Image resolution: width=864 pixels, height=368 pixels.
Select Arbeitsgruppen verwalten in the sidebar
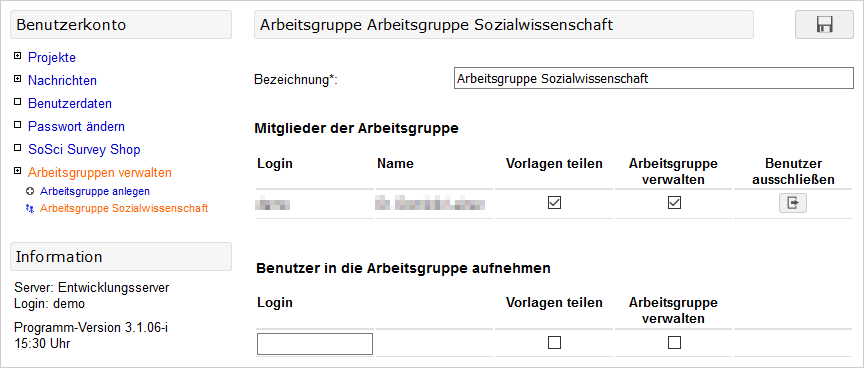point(100,172)
